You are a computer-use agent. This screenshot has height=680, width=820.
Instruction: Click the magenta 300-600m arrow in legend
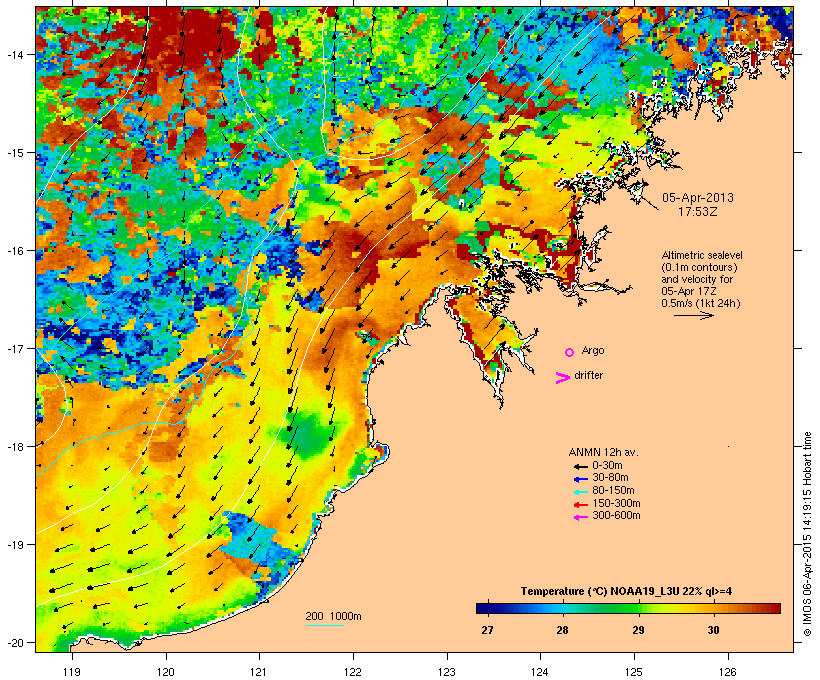580,517
